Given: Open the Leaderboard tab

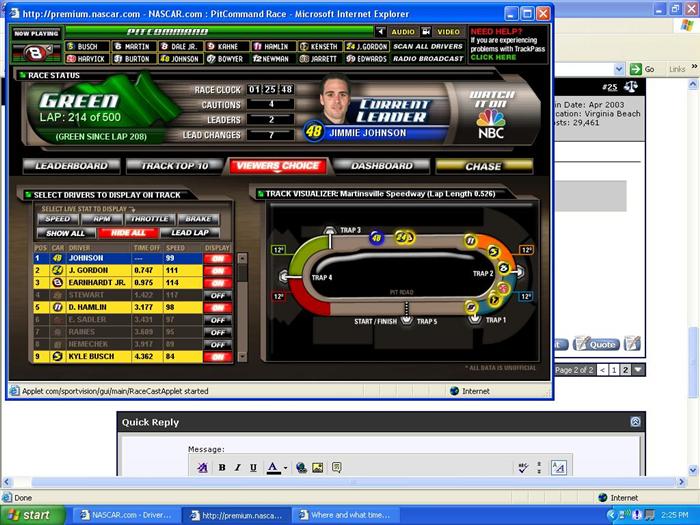Looking at the screenshot, I should tap(71, 166).
